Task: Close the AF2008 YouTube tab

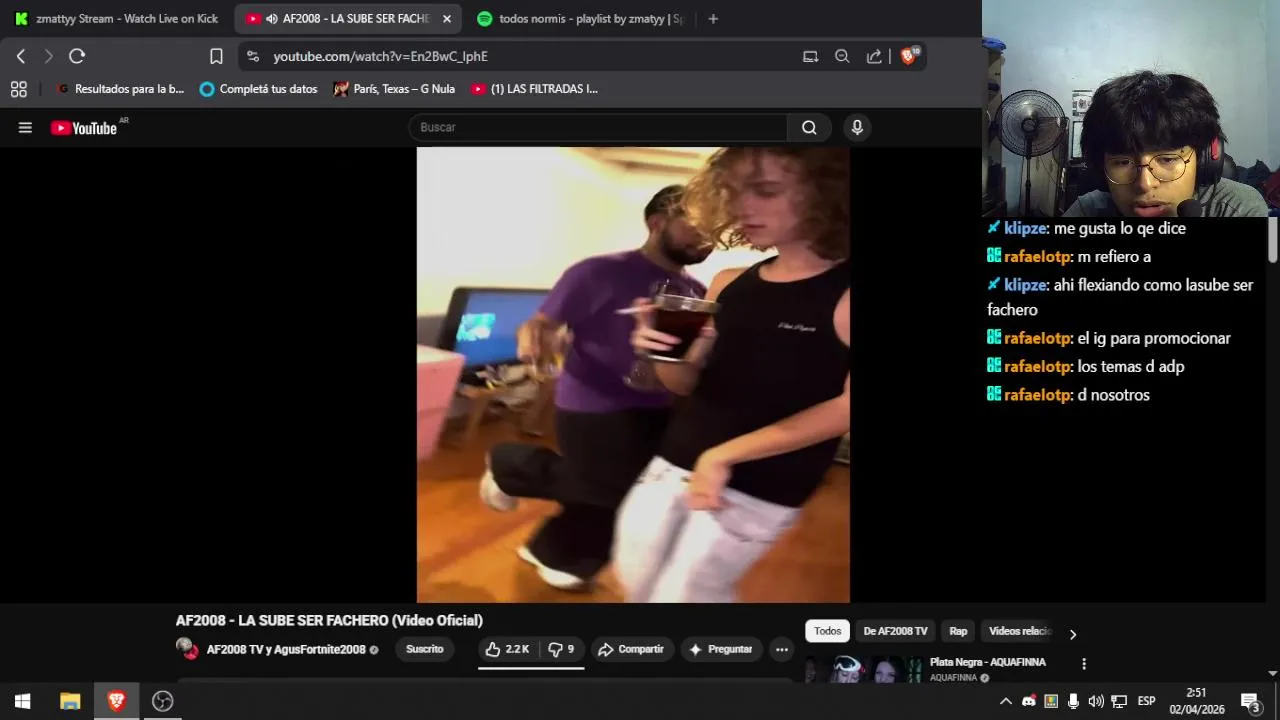Action: click(x=446, y=18)
